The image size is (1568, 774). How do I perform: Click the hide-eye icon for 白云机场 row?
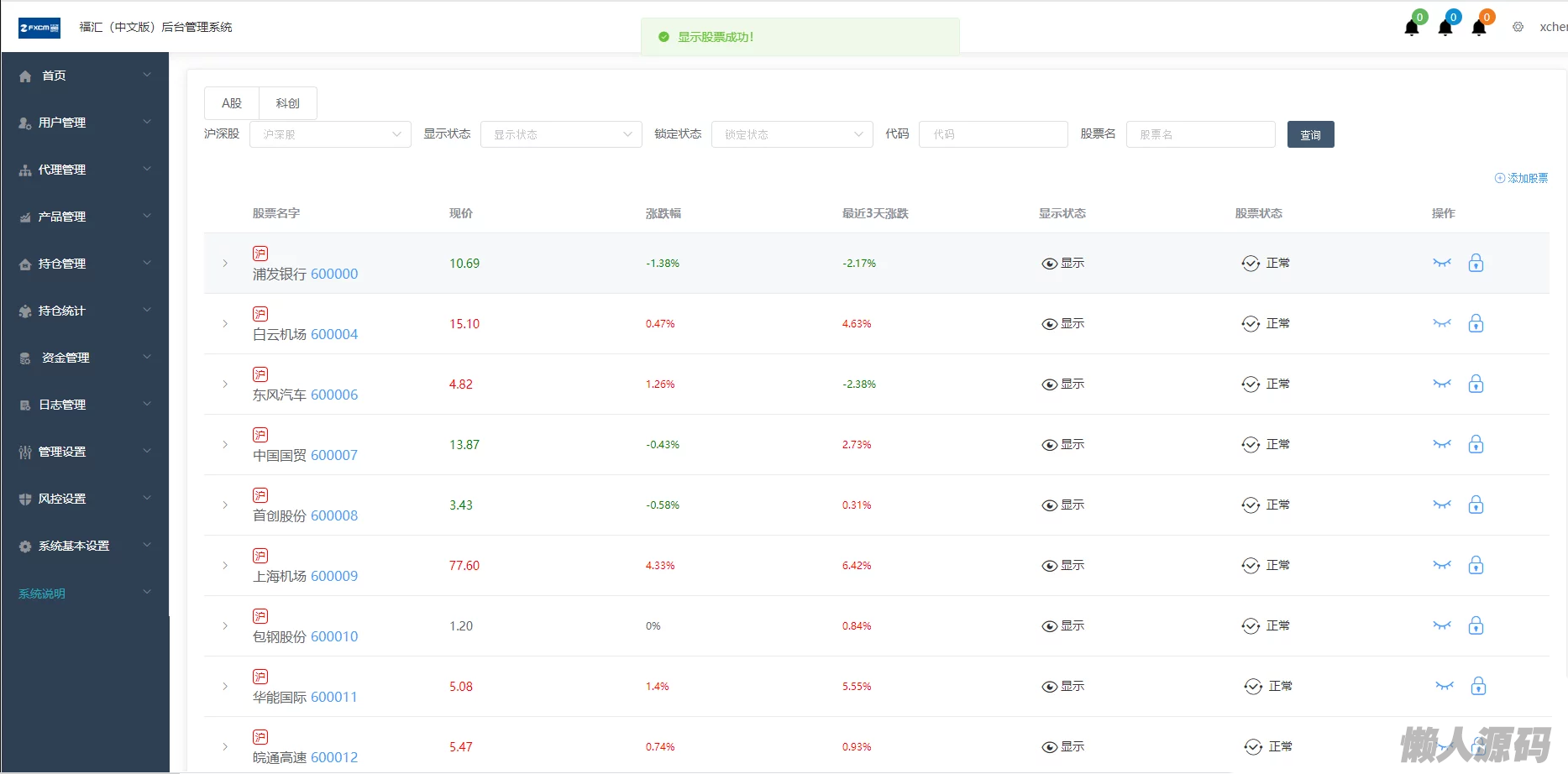point(1442,324)
